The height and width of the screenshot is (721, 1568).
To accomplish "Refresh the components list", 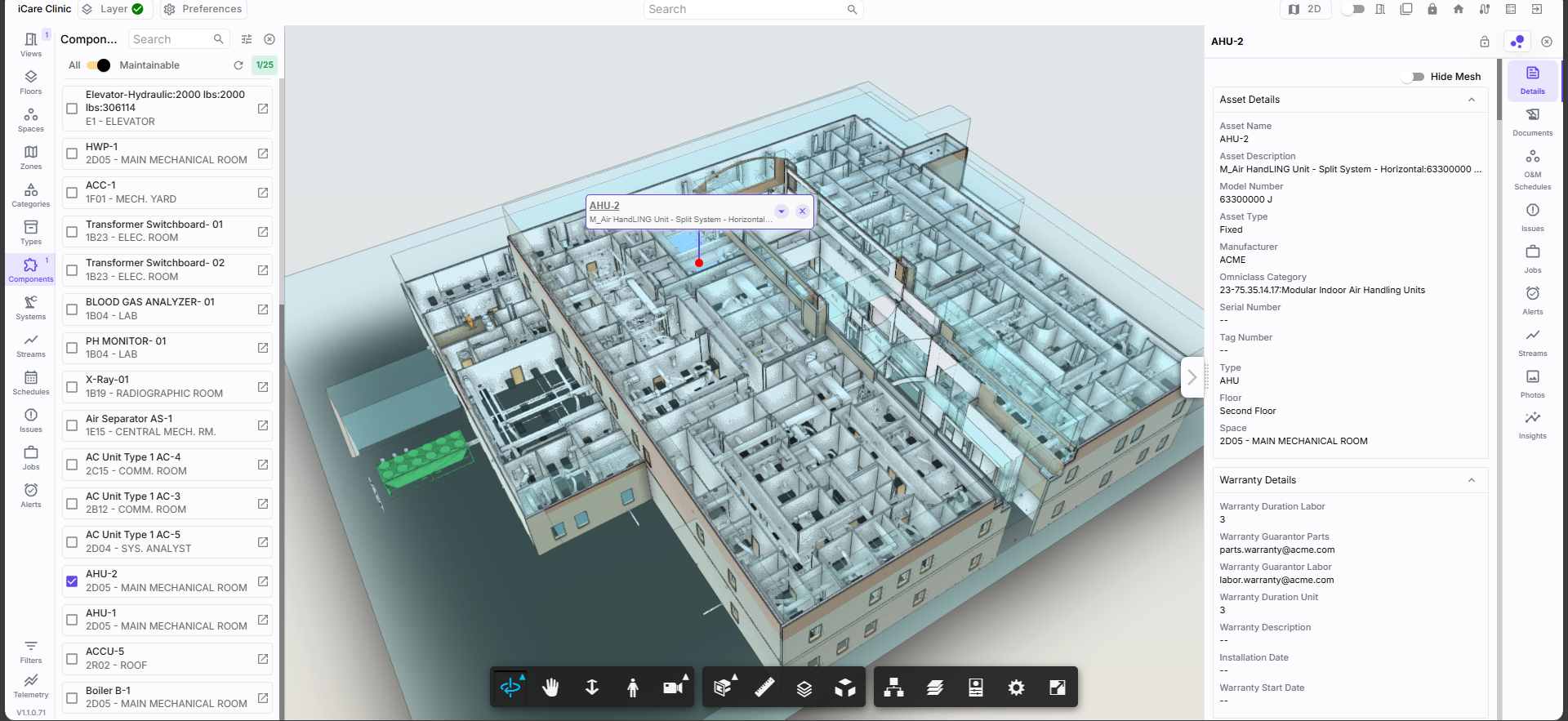I will pyautogui.click(x=238, y=65).
